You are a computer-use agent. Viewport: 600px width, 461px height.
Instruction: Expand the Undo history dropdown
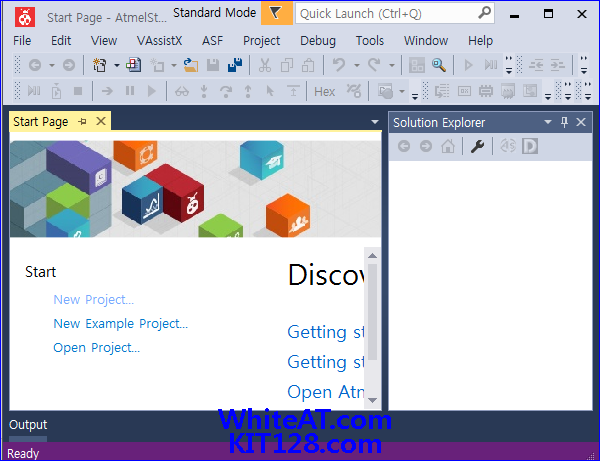click(356, 65)
